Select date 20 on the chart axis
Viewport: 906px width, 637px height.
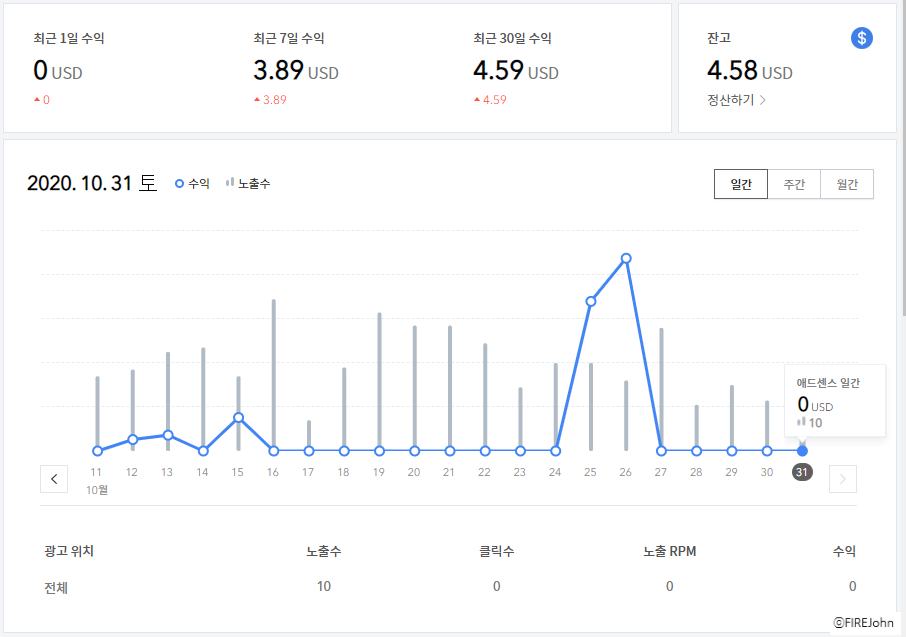point(414,472)
